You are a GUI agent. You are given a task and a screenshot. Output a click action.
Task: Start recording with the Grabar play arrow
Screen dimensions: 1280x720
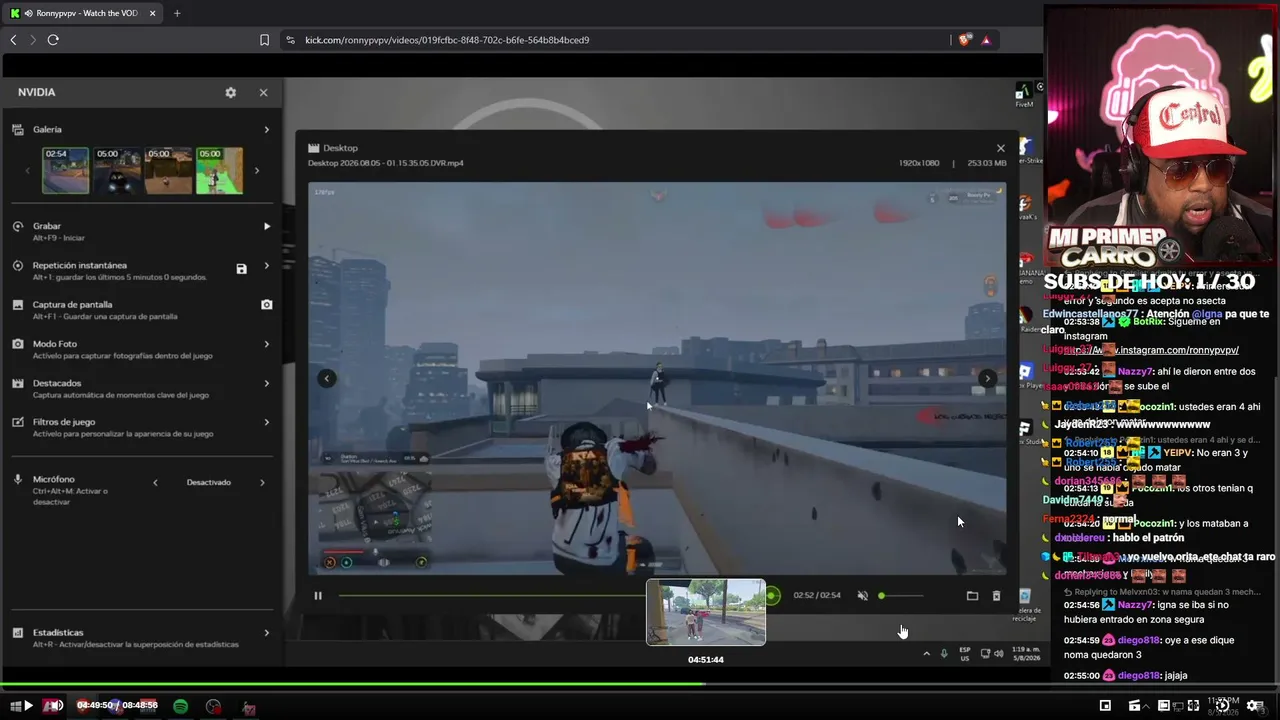266,226
